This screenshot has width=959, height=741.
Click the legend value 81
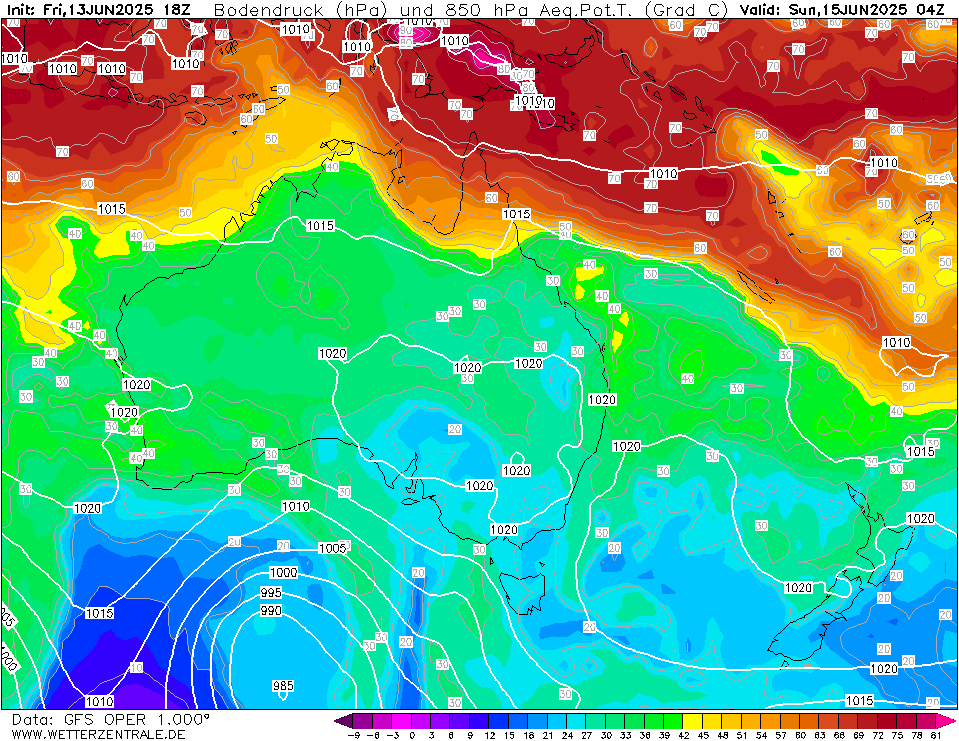(x=935, y=735)
